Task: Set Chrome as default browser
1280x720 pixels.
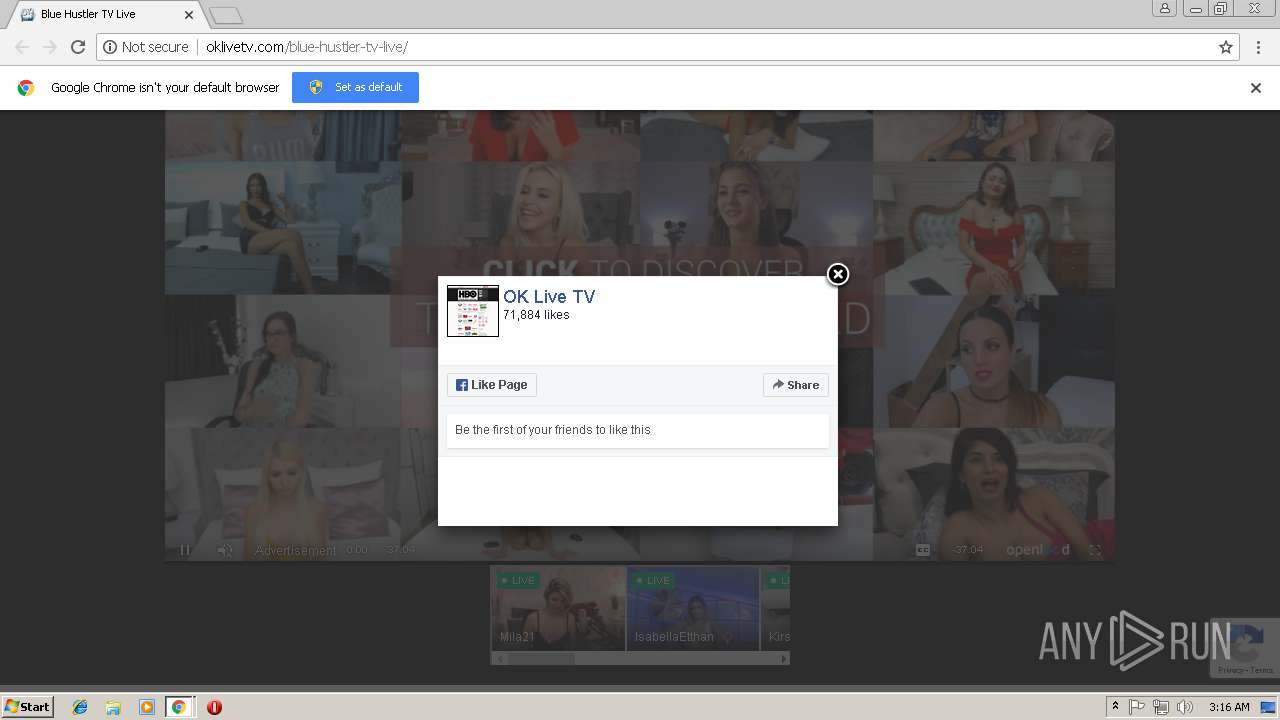Action: pos(355,87)
